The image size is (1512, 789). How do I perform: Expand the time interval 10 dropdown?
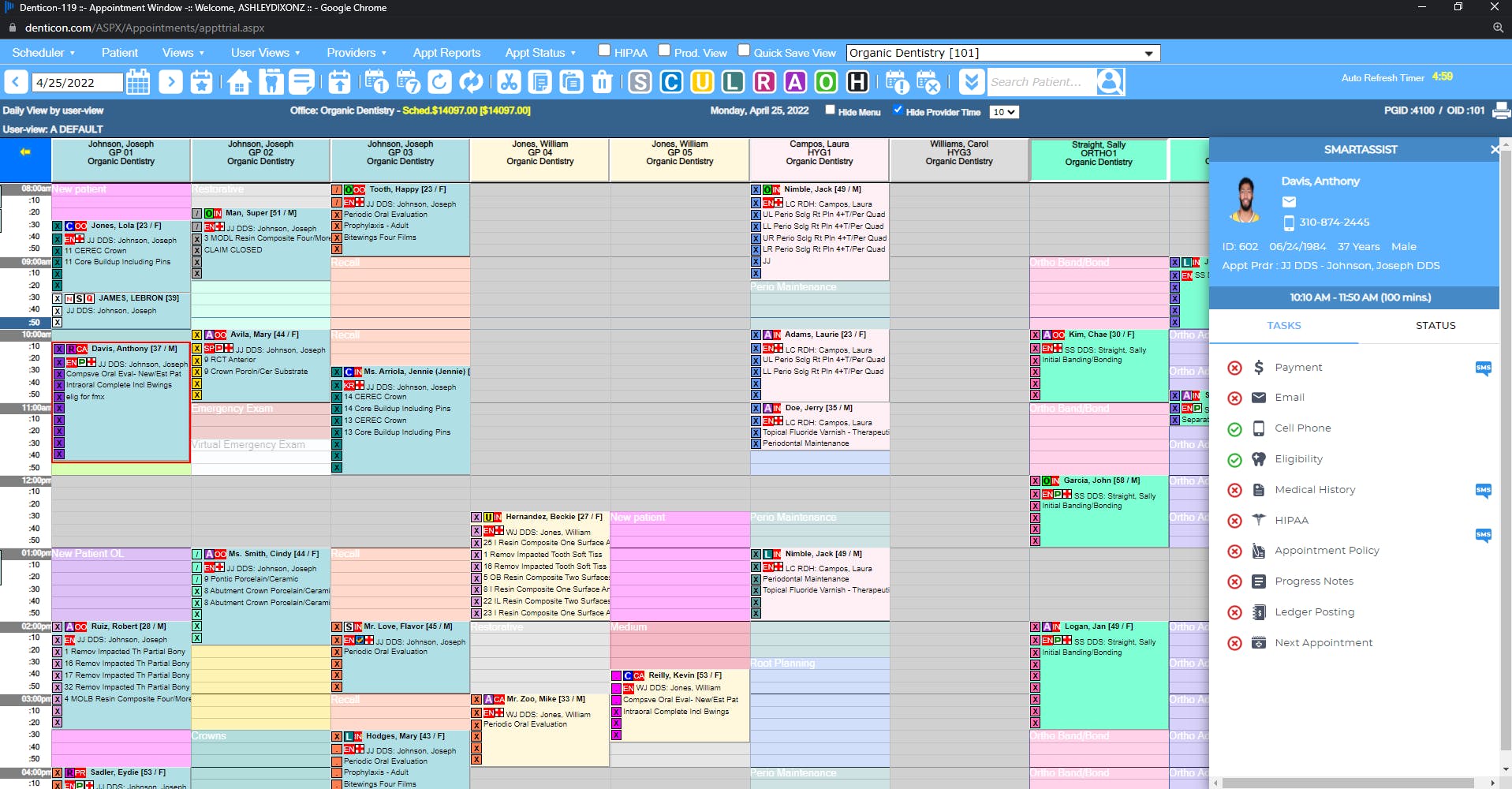click(x=1004, y=112)
